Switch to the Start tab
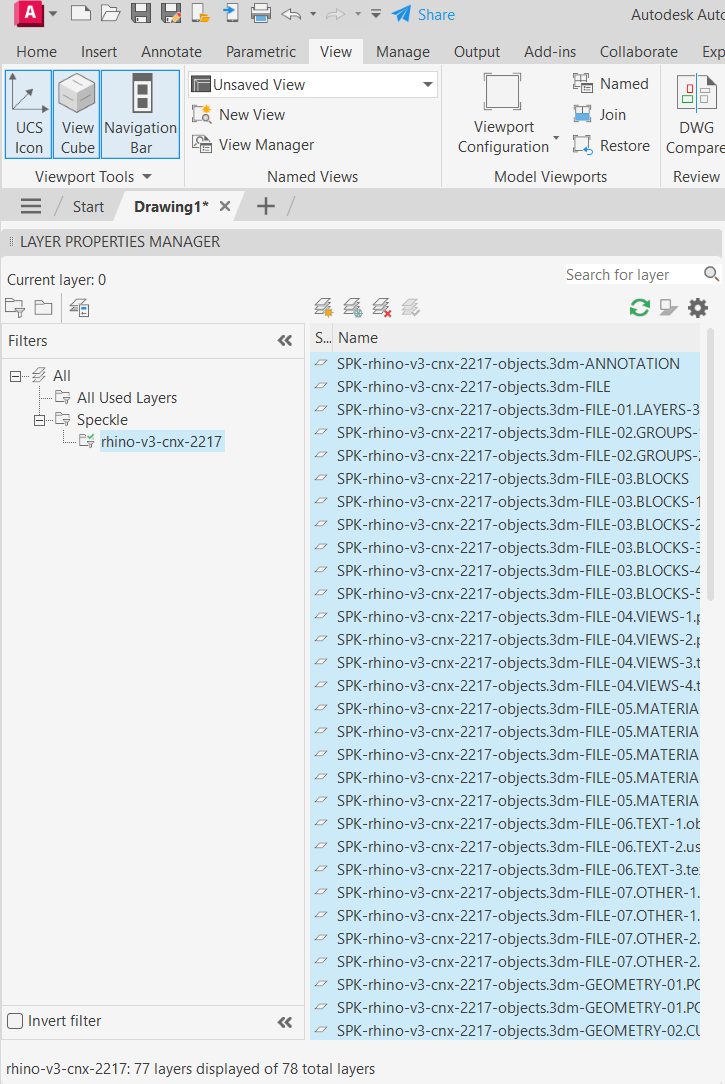Image resolution: width=725 pixels, height=1084 pixels. (88, 207)
